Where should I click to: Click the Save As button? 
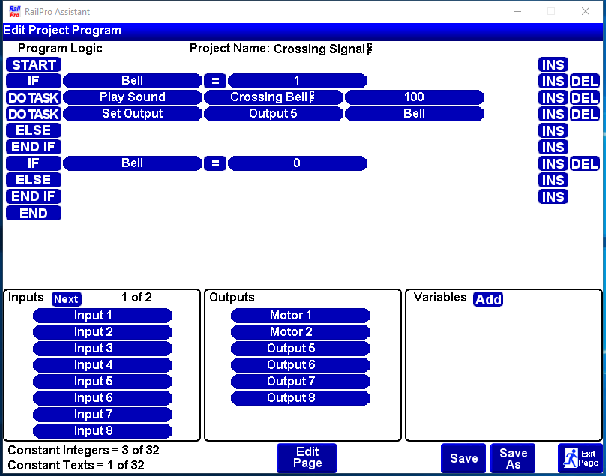[x=513, y=459]
